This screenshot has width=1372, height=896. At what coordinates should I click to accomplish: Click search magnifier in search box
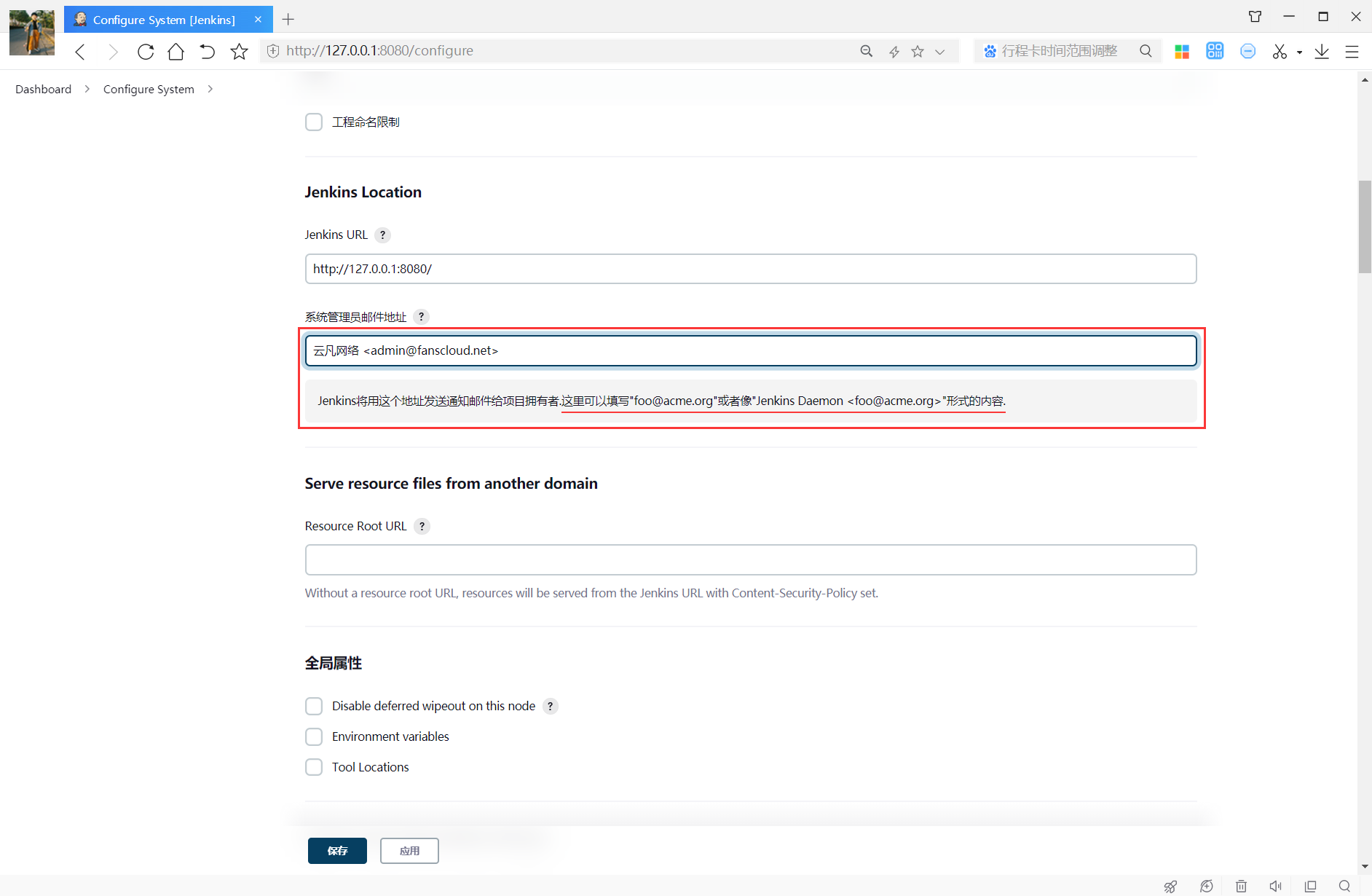pos(1146,51)
